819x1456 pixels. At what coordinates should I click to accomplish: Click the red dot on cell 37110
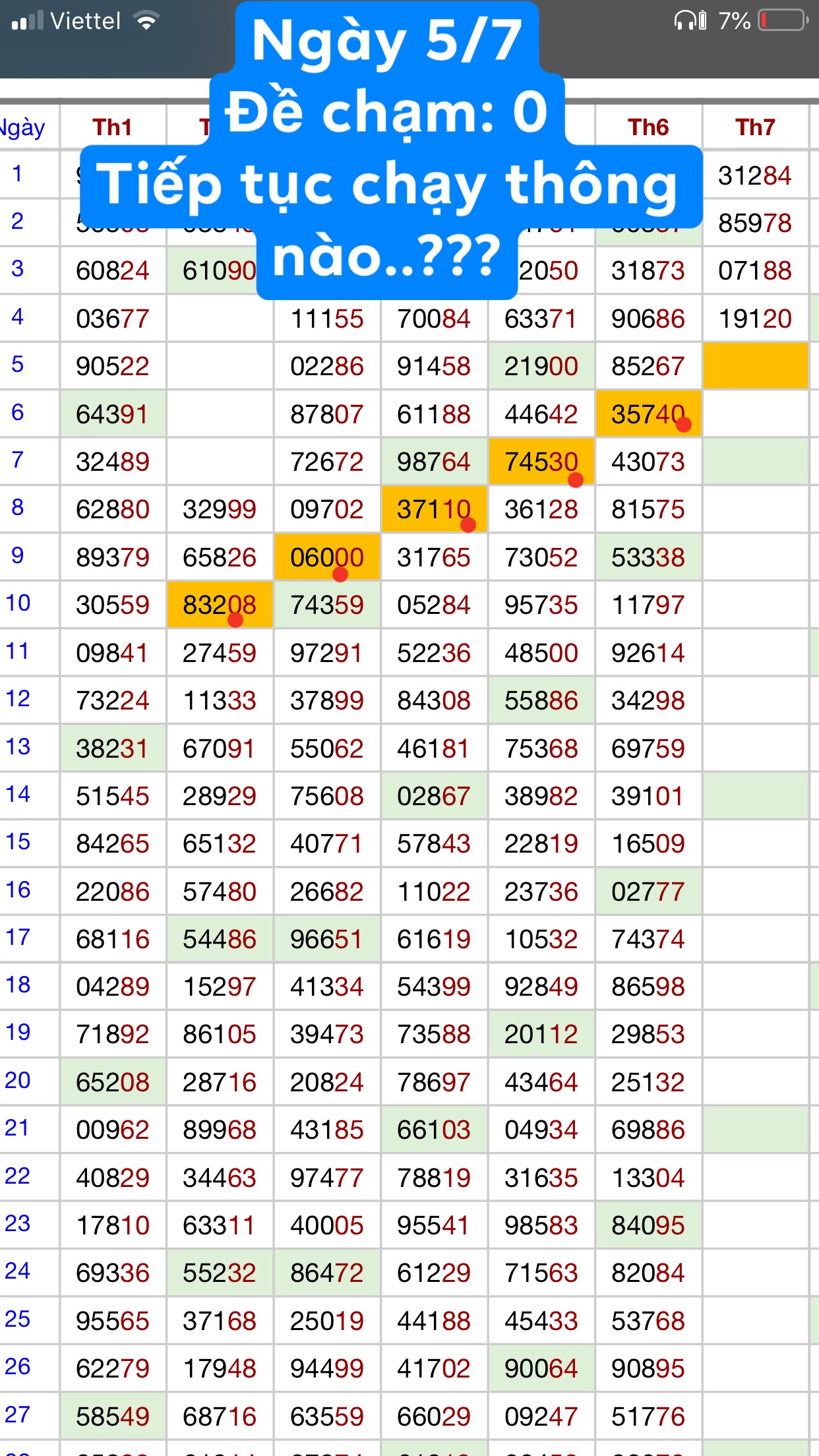[x=468, y=525]
